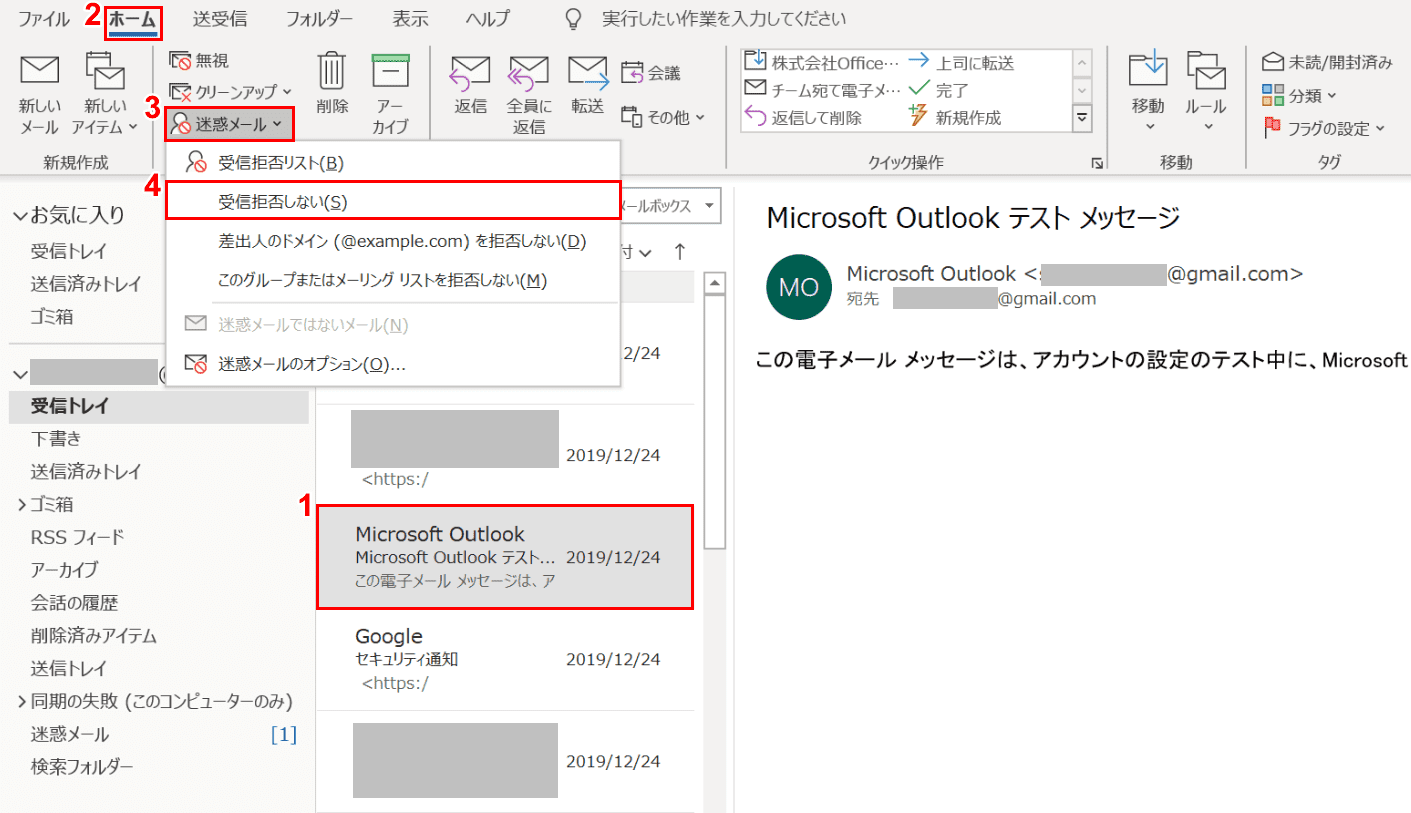This screenshot has width=1411, height=813.
Task: Open the 会話の履歴 folder
Action: (x=74, y=603)
